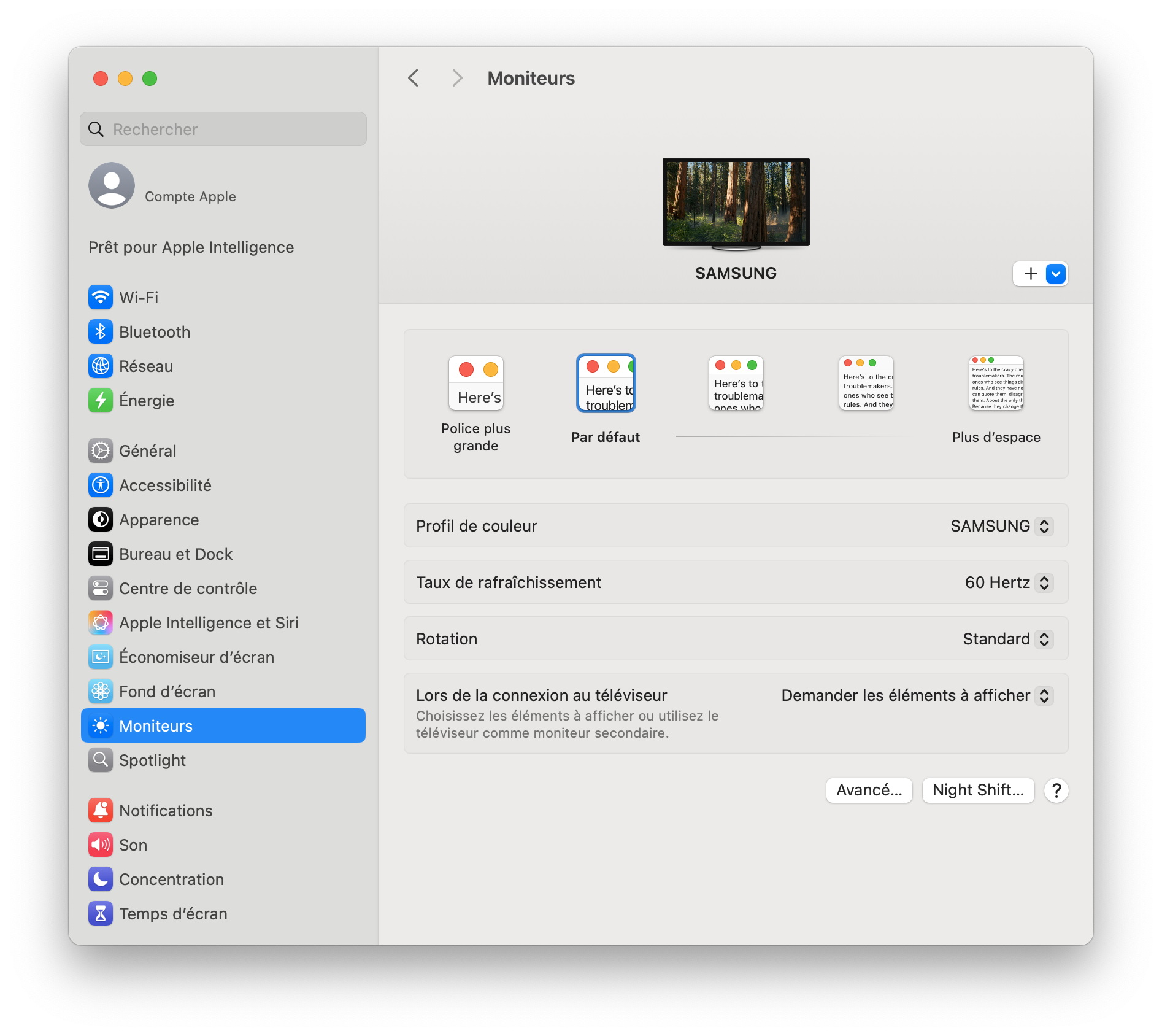1162x1036 pixels.
Task: Click the Concentration label in sidebar
Action: pos(172,879)
